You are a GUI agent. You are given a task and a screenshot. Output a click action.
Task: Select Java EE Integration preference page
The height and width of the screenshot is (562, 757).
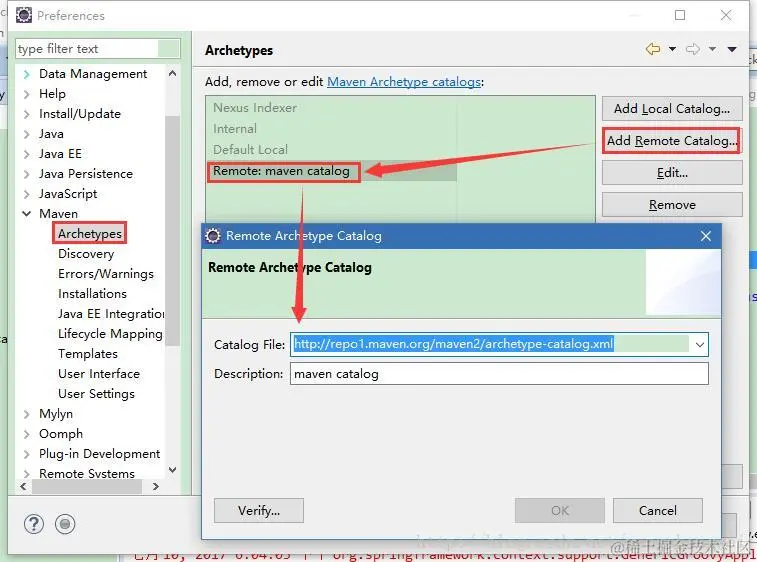coord(111,314)
